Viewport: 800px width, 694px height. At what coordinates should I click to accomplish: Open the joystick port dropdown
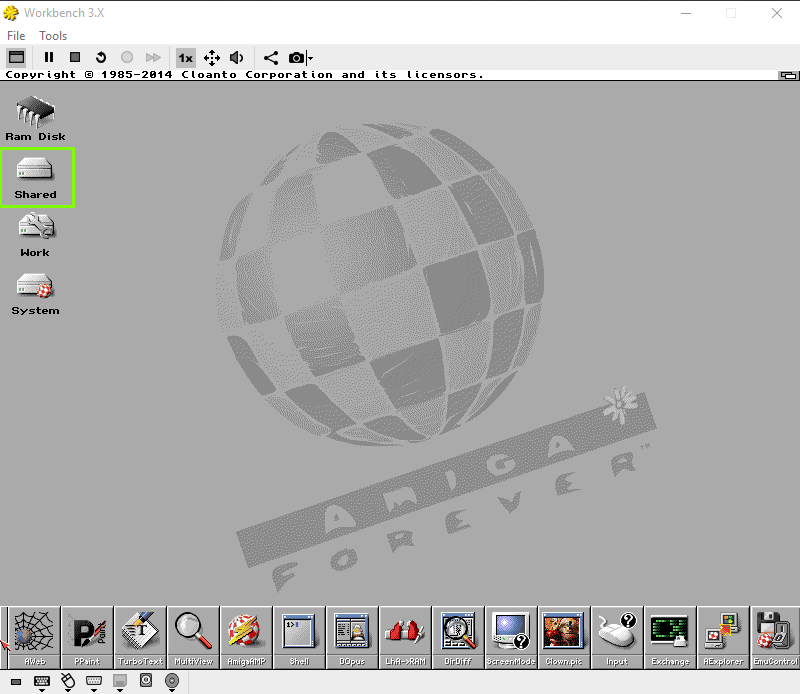click(94, 683)
